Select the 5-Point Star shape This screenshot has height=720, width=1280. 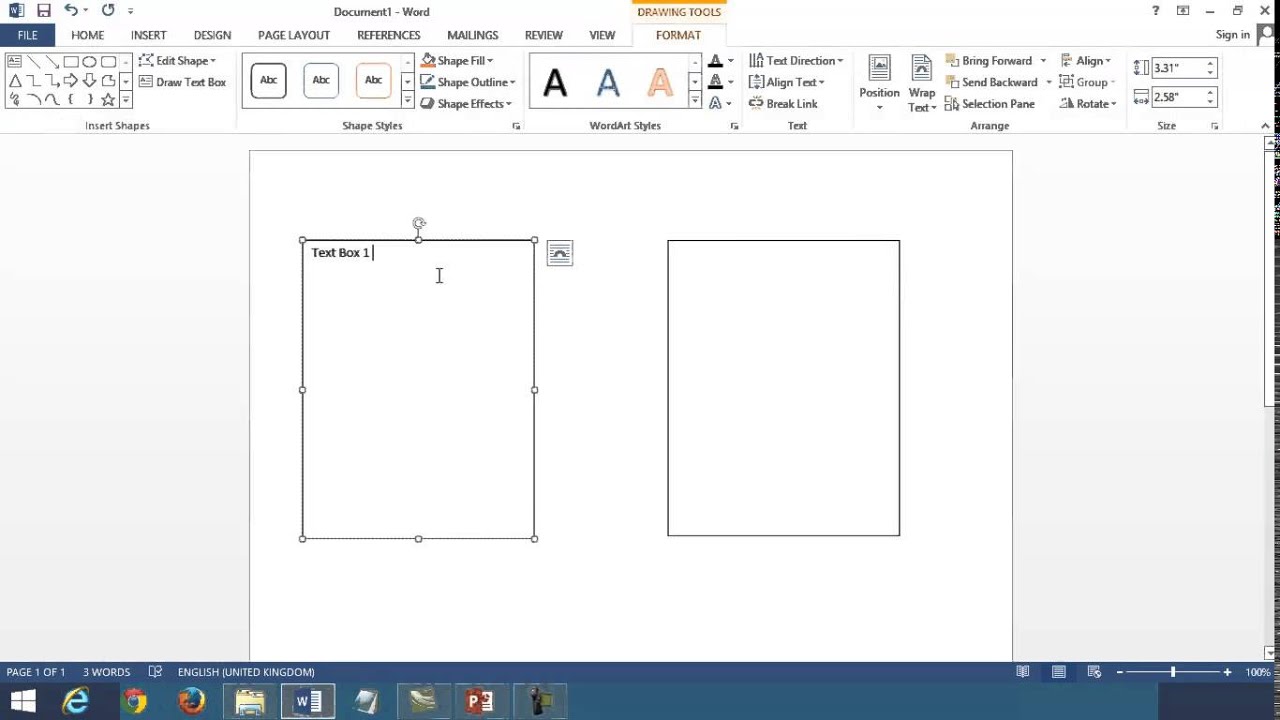[108, 100]
